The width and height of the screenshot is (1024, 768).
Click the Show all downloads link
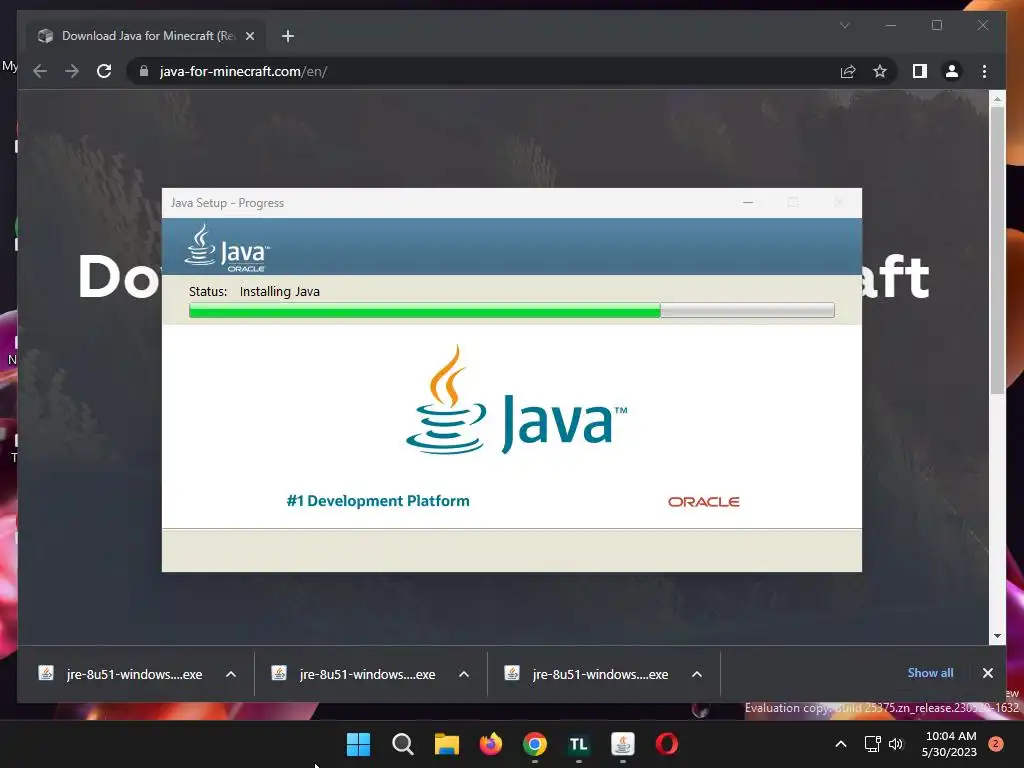(x=930, y=673)
